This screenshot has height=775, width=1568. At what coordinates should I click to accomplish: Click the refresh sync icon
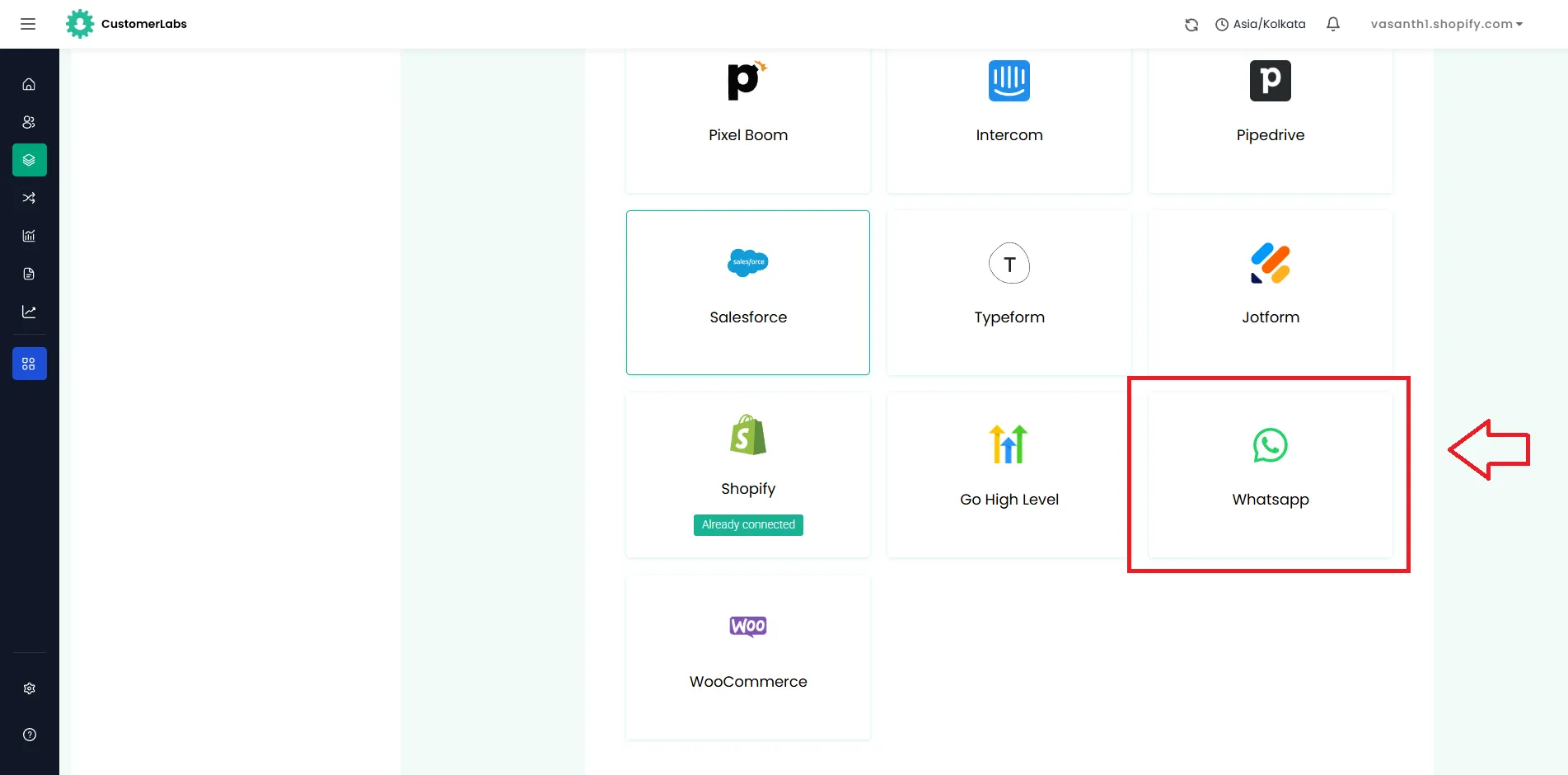pos(1191,25)
